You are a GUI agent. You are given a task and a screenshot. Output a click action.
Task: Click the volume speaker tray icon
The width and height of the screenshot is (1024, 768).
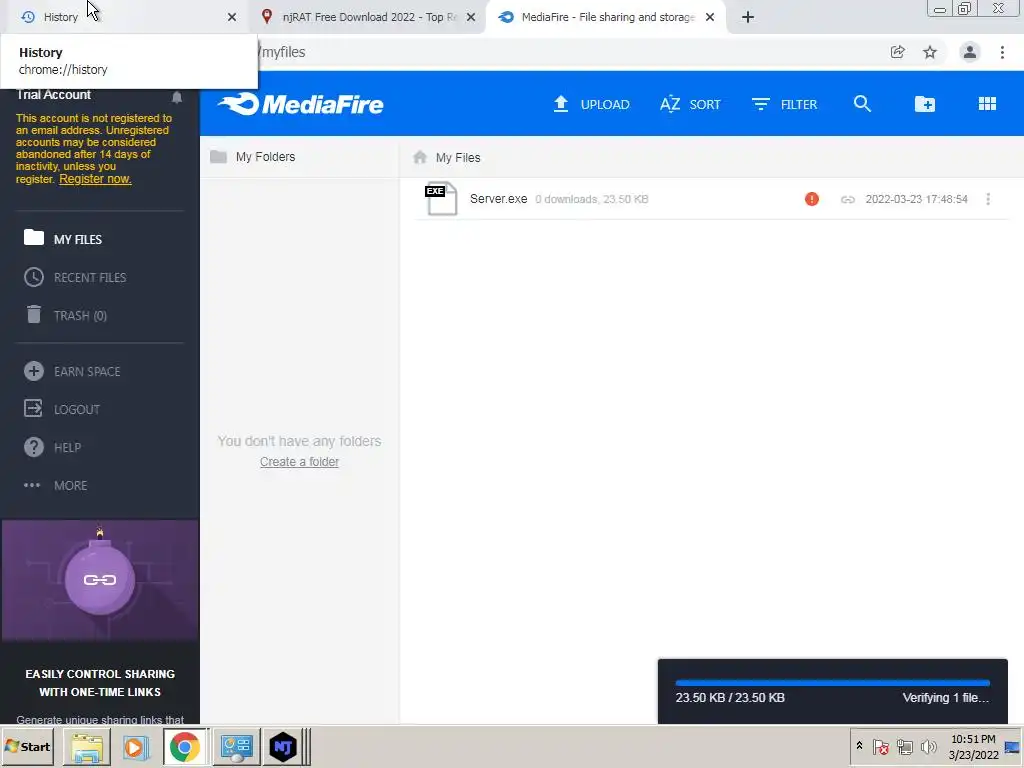(x=928, y=746)
